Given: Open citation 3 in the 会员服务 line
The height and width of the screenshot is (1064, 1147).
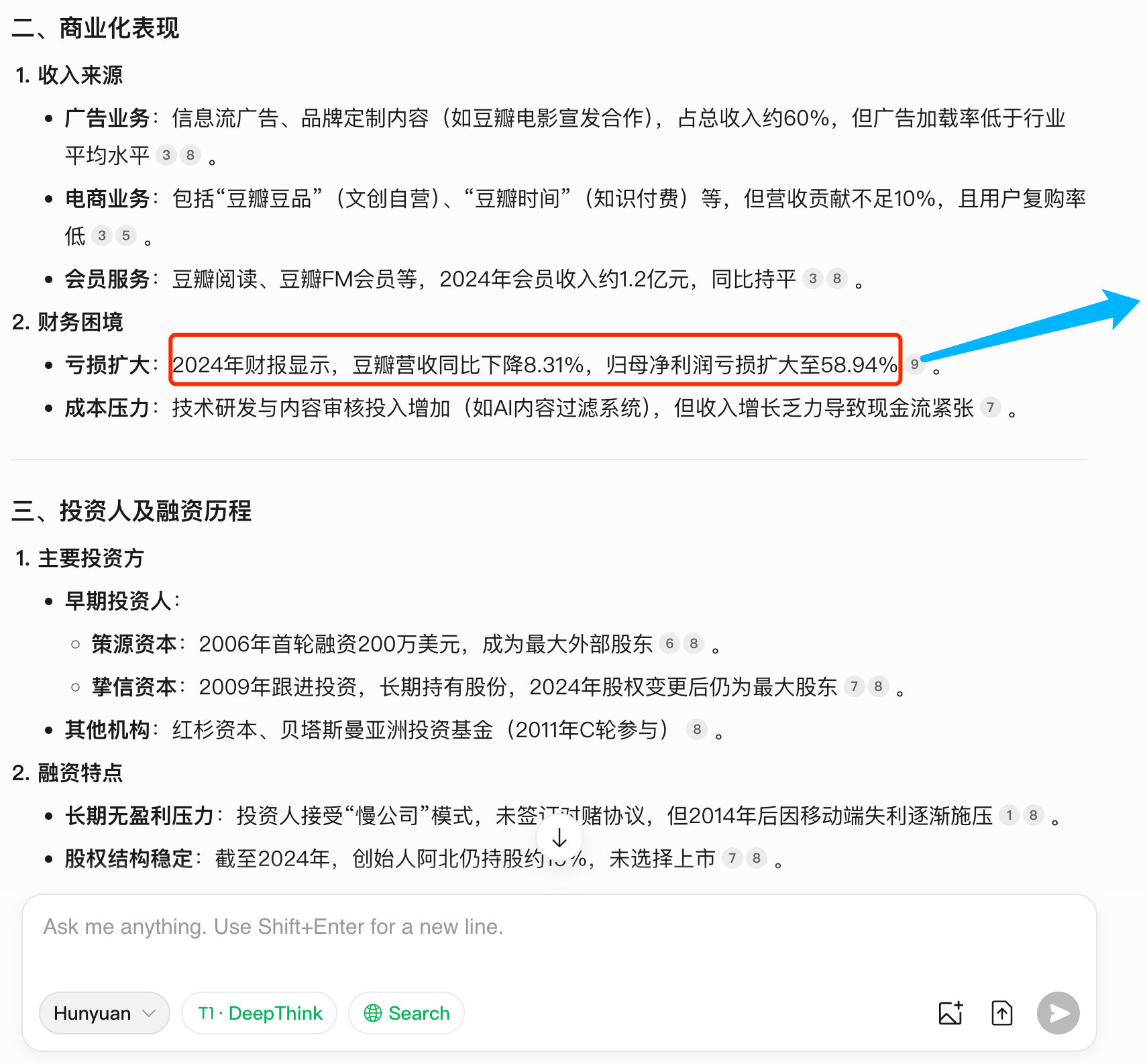Looking at the screenshot, I should (813, 278).
